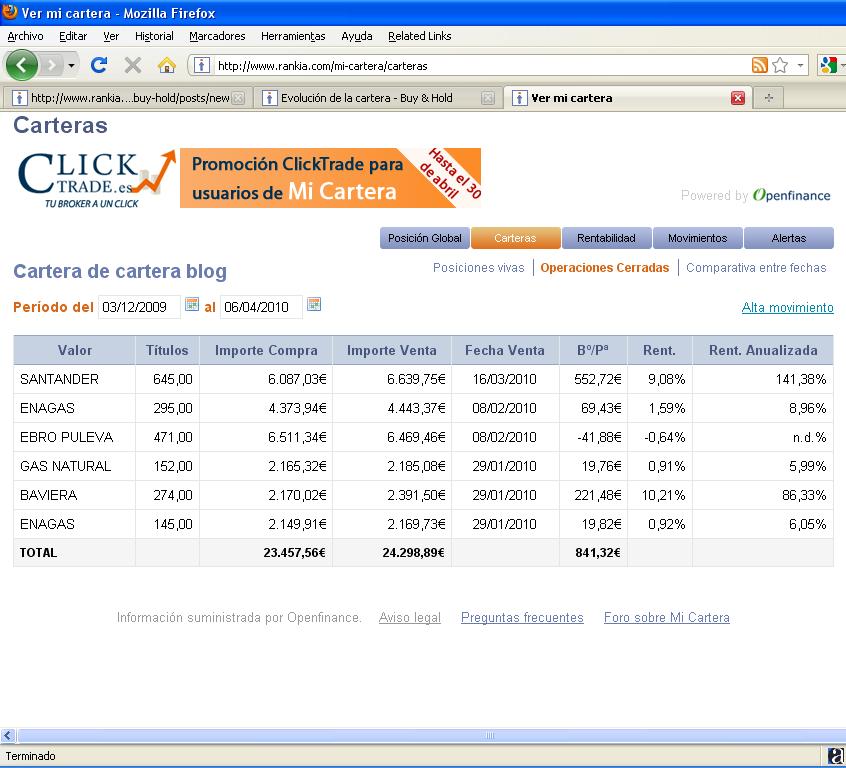Select the Carteras section button
The width and height of the screenshot is (846, 768).
tap(515, 238)
